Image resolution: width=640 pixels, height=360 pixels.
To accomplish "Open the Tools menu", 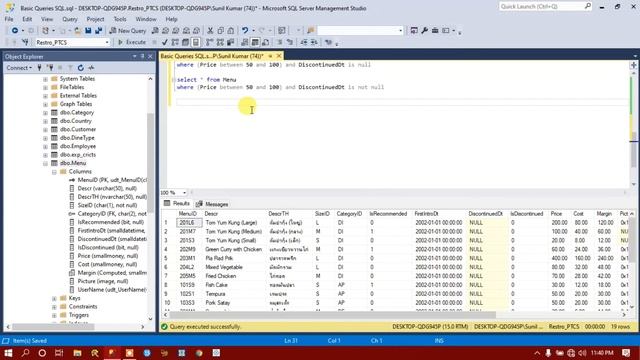I will click(x=120, y=19).
